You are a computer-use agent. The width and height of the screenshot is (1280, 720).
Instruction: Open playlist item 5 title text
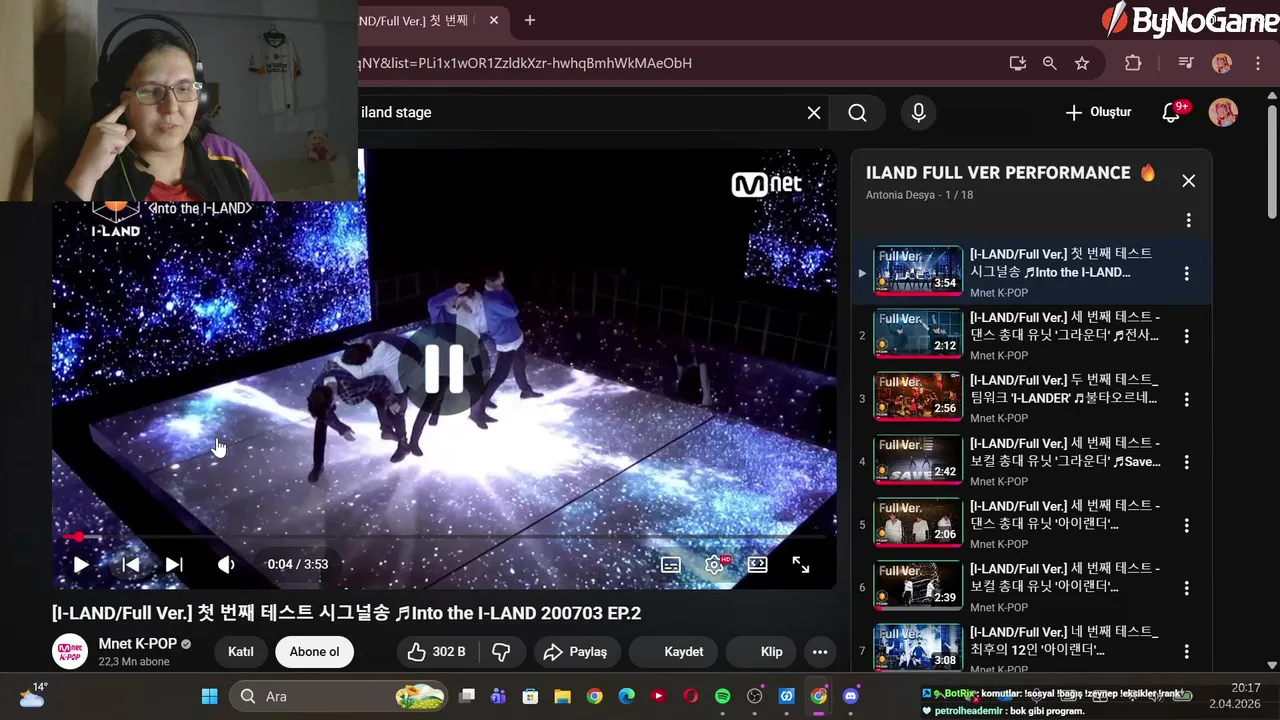pyautogui.click(x=1064, y=515)
